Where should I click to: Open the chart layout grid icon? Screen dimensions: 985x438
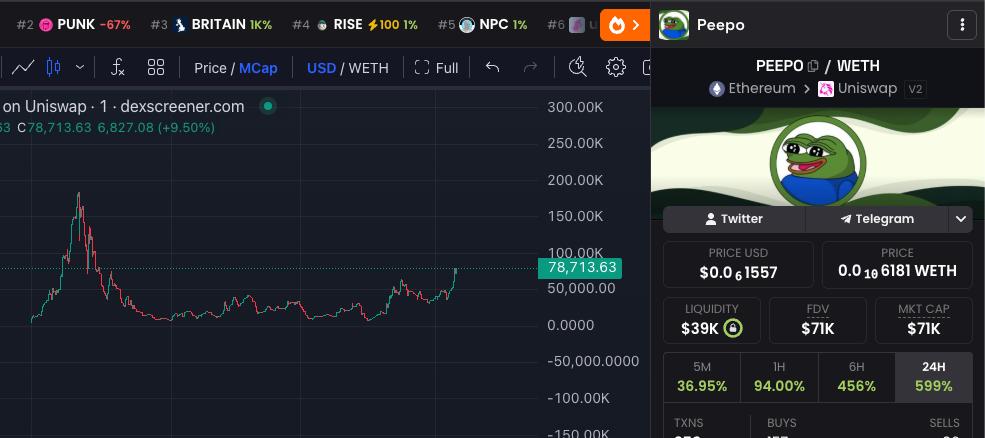pyautogui.click(x=156, y=67)
